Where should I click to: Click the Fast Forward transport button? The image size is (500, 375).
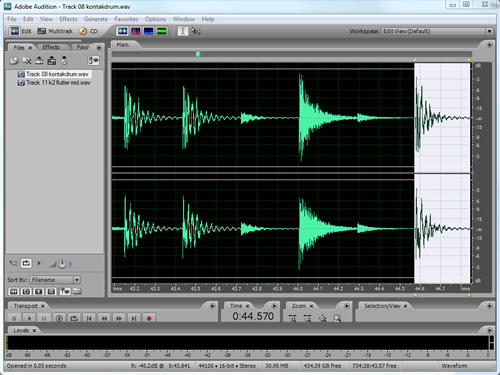[x=119, y=318]
